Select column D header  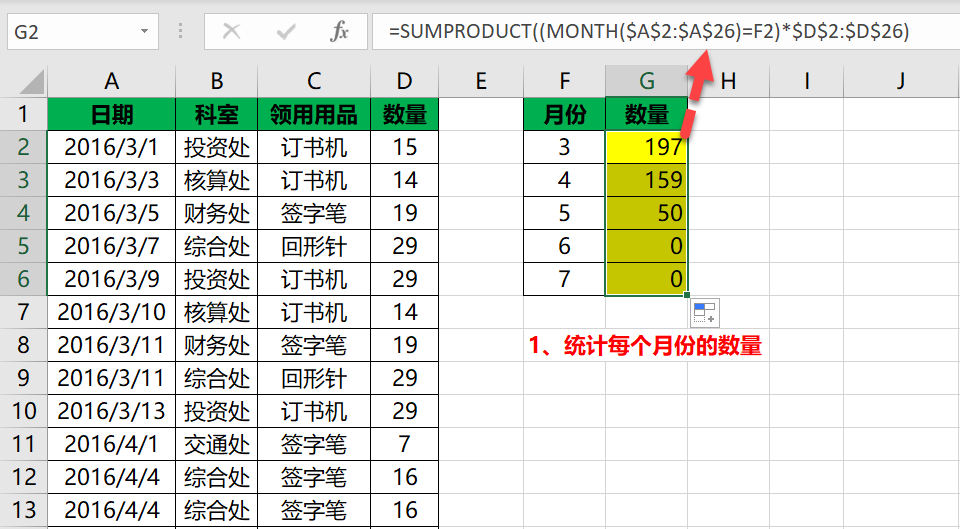(404, 81)
